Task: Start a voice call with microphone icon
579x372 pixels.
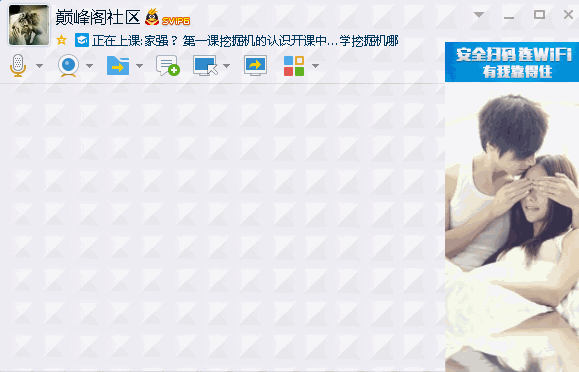Action: 18,66
